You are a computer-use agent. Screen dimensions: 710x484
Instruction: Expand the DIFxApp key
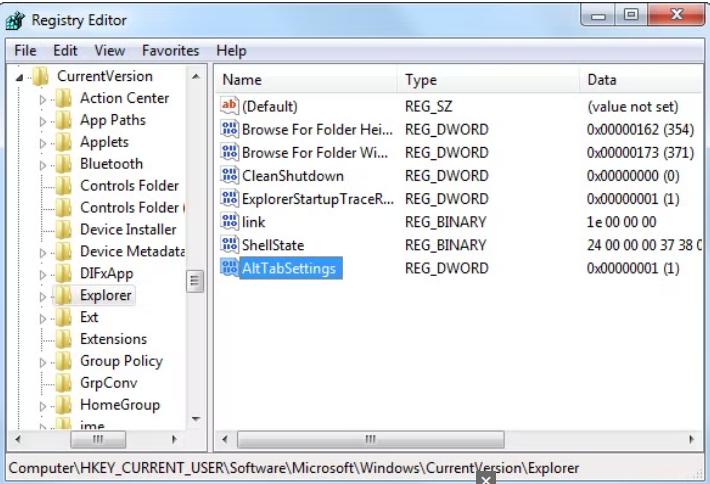[x=43, y=274]
